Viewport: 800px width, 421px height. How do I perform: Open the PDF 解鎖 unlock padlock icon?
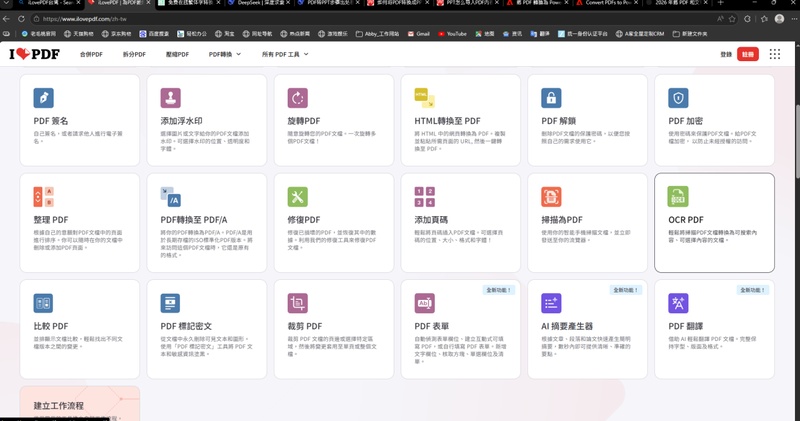pyautogui.click(x=552, y=98)
